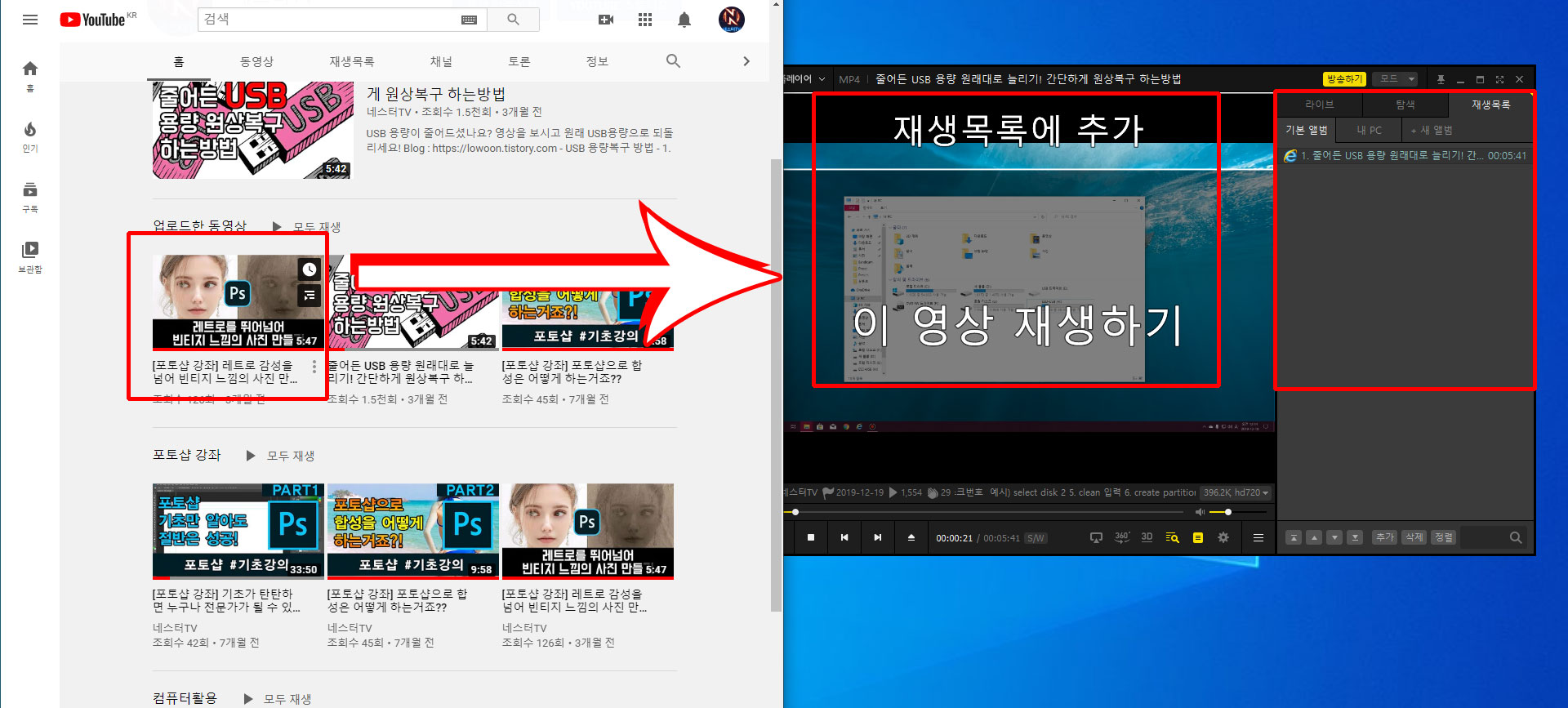Image resolution: width=1568 pixels, height=708 pixels.
Task: Skip to next file in PotPlayer
Action: tap(878, 537)
